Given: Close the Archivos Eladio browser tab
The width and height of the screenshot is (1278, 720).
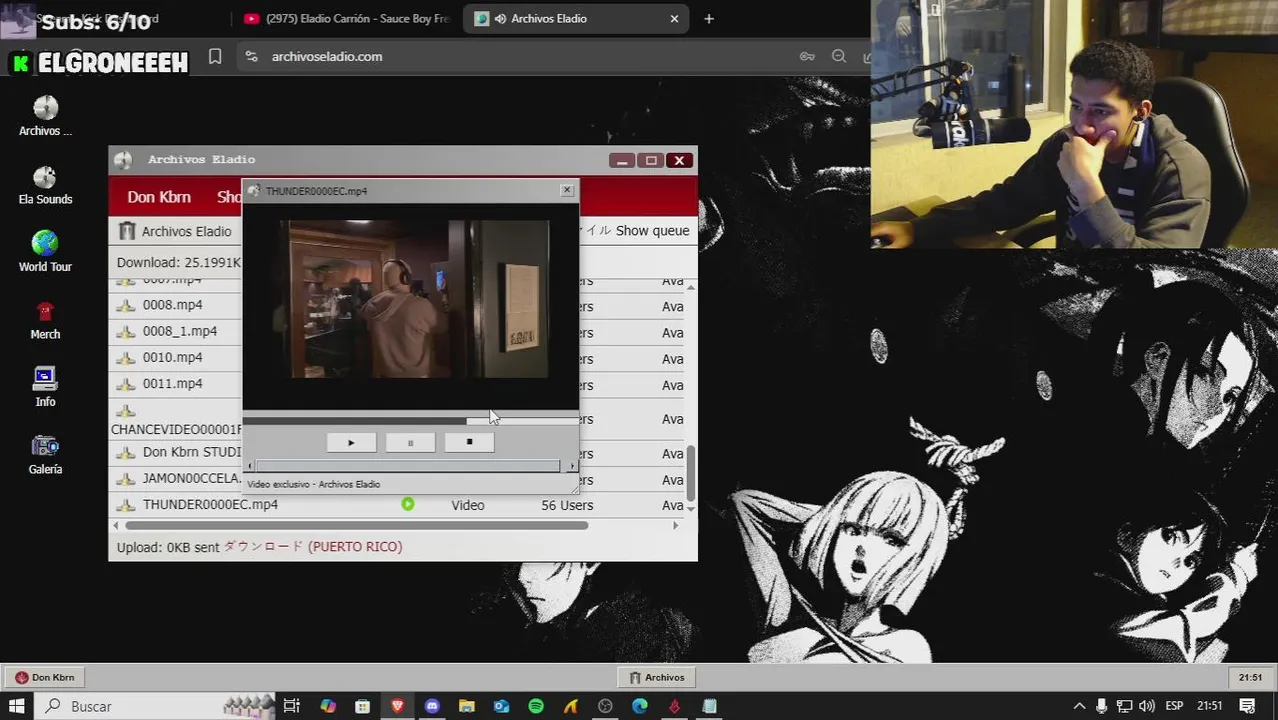Looking at the screenshot, I should (x=674, y=19).
